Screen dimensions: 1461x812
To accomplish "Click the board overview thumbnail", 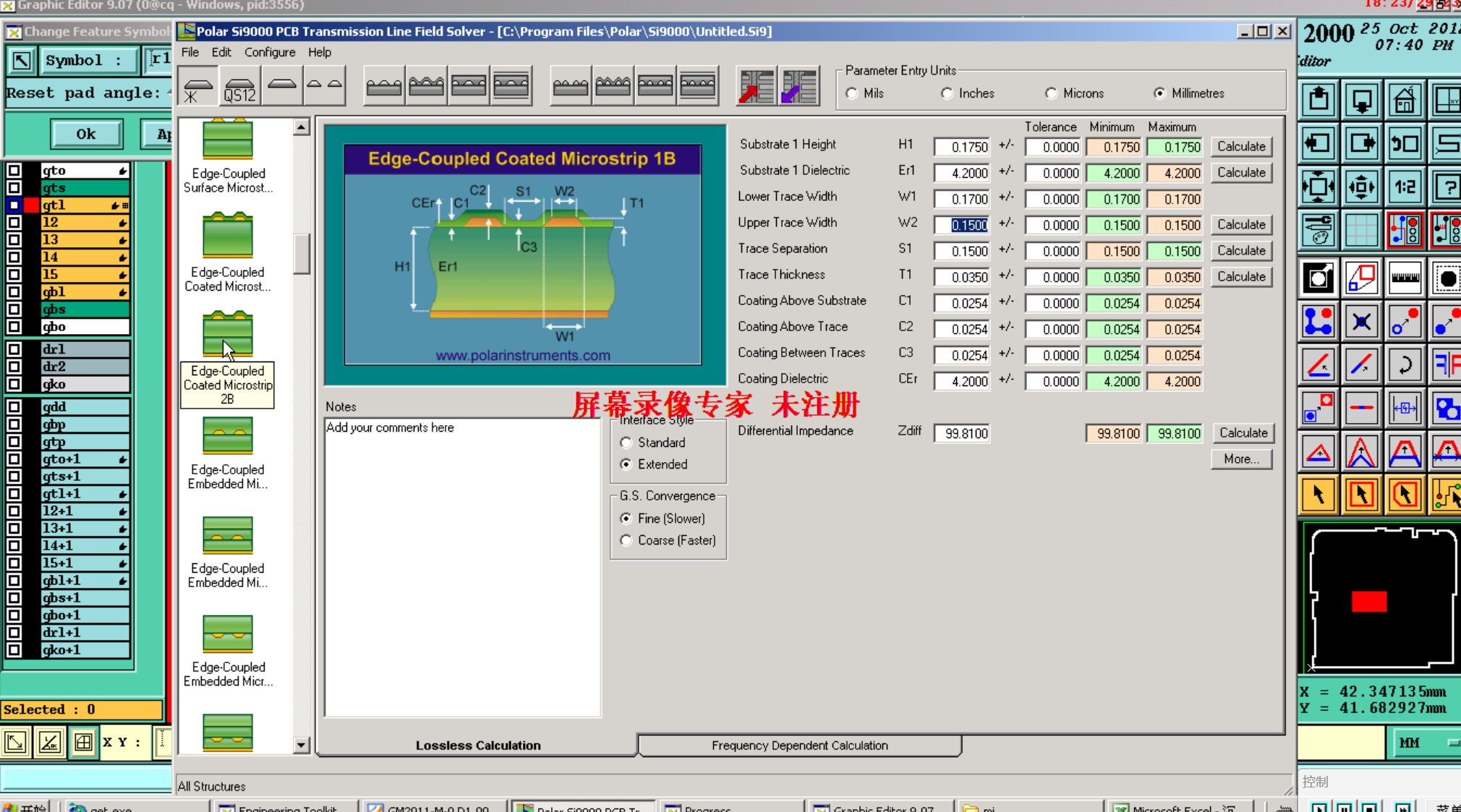I will tap(1382, 597).
